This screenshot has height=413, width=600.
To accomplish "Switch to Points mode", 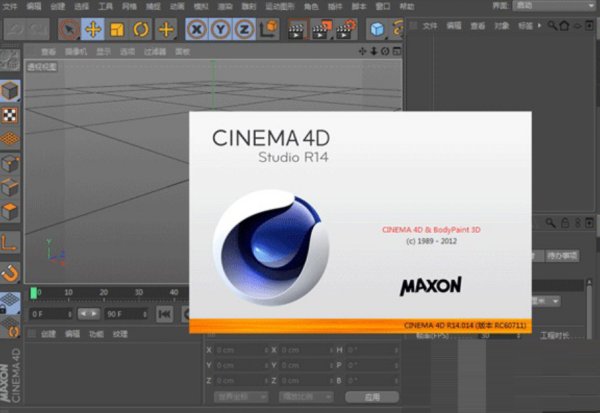I will coord(10,164).
